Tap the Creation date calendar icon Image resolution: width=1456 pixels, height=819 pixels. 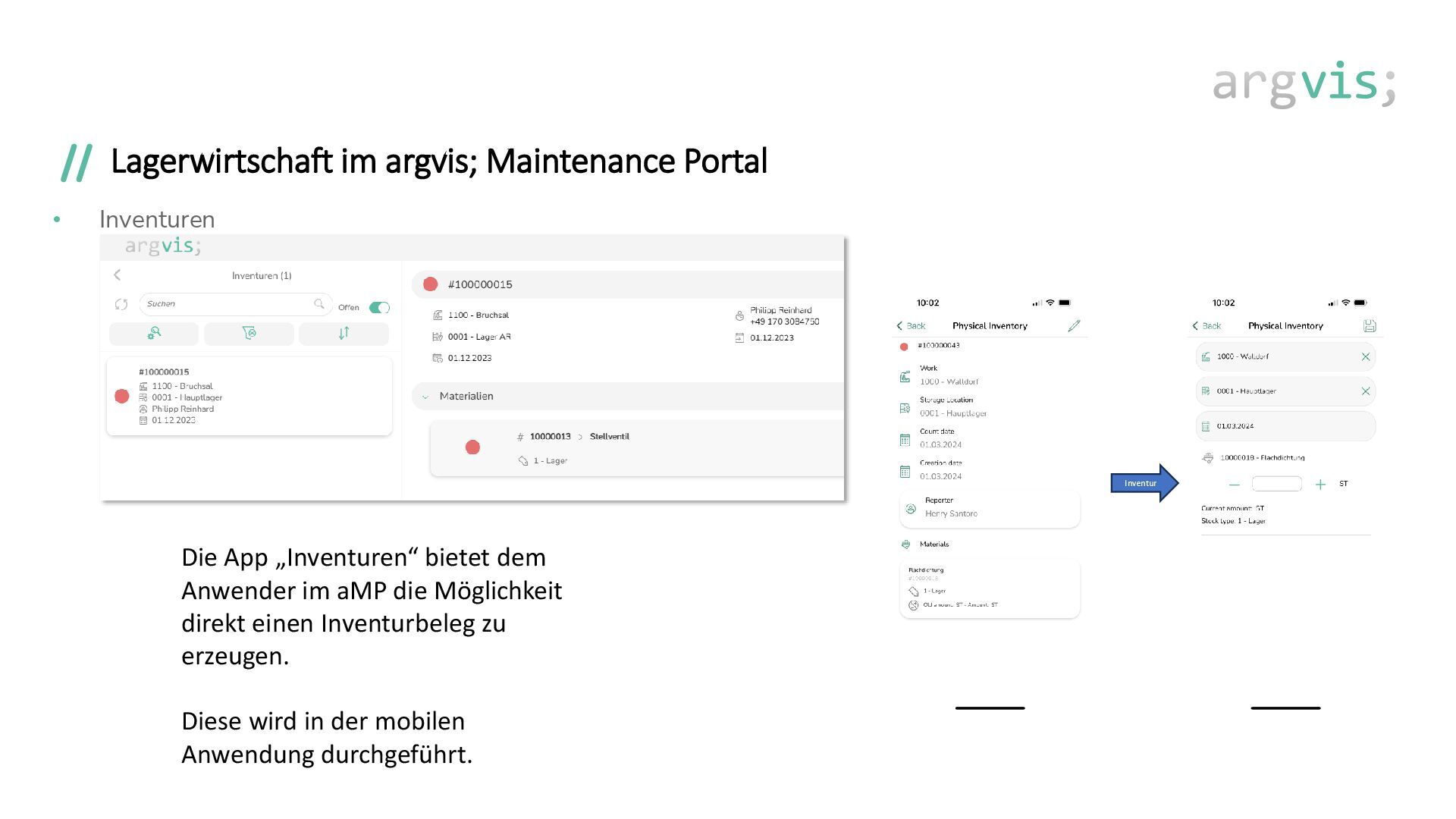coord(905,472)
